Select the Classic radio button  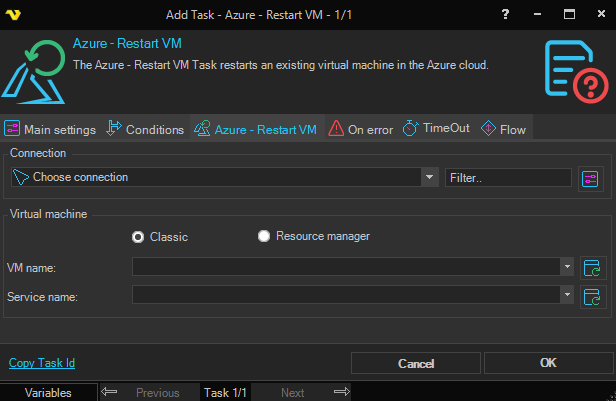[x=139, y=237]
